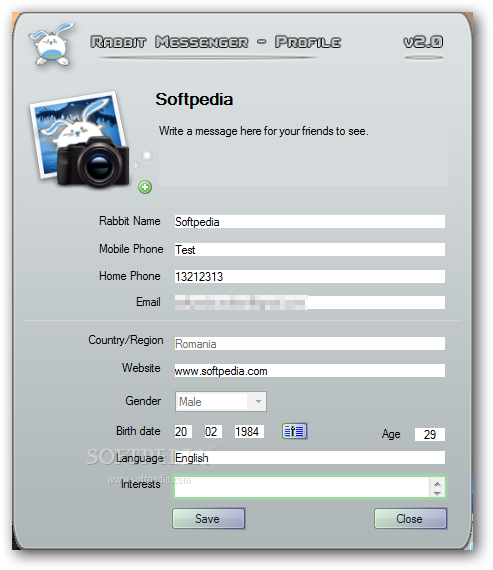
Task: Click the profile picture camera thumbnail
Action: pos(80,140)
